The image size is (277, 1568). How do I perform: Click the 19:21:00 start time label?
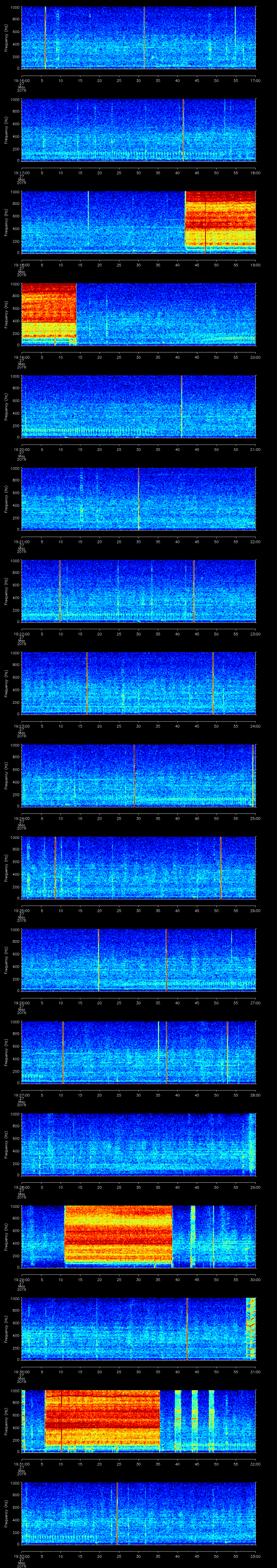point(21,542)
